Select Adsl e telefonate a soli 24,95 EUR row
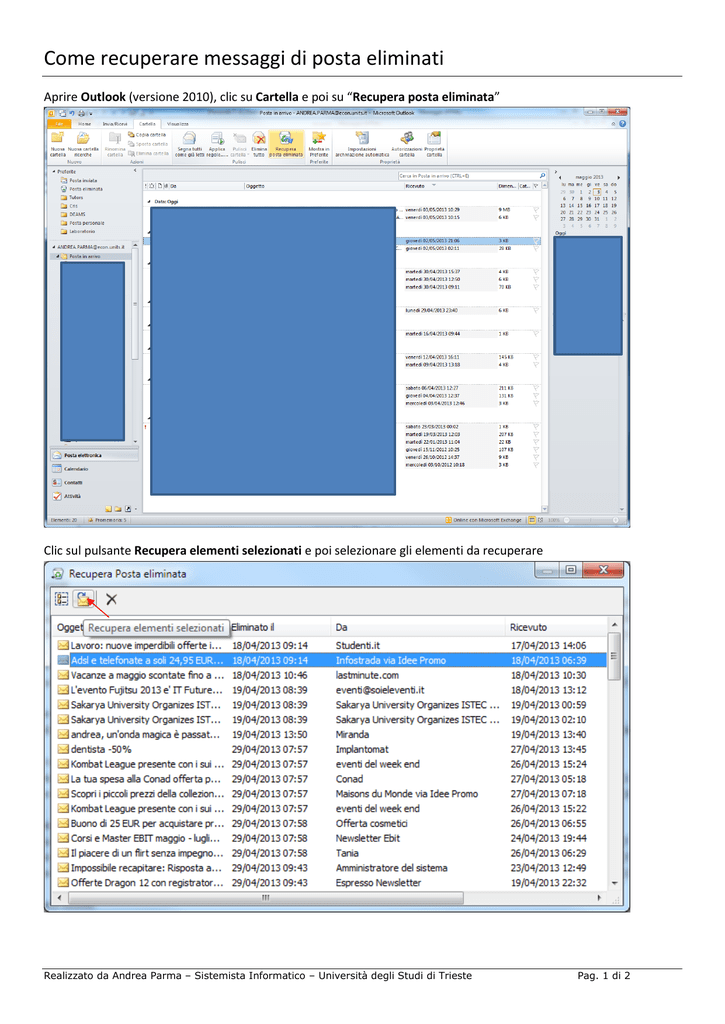 click(x=331, y=660)
